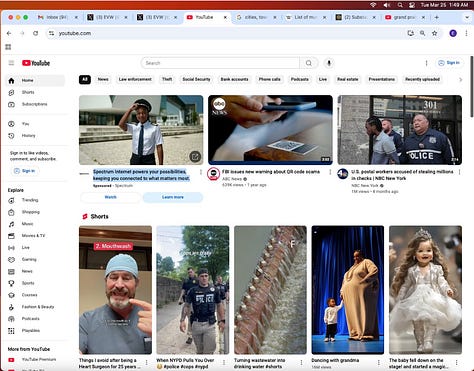The width and height of the screenshot is (474, 371).
Task: Open options for wastewater short
Action: click(302, 362)
